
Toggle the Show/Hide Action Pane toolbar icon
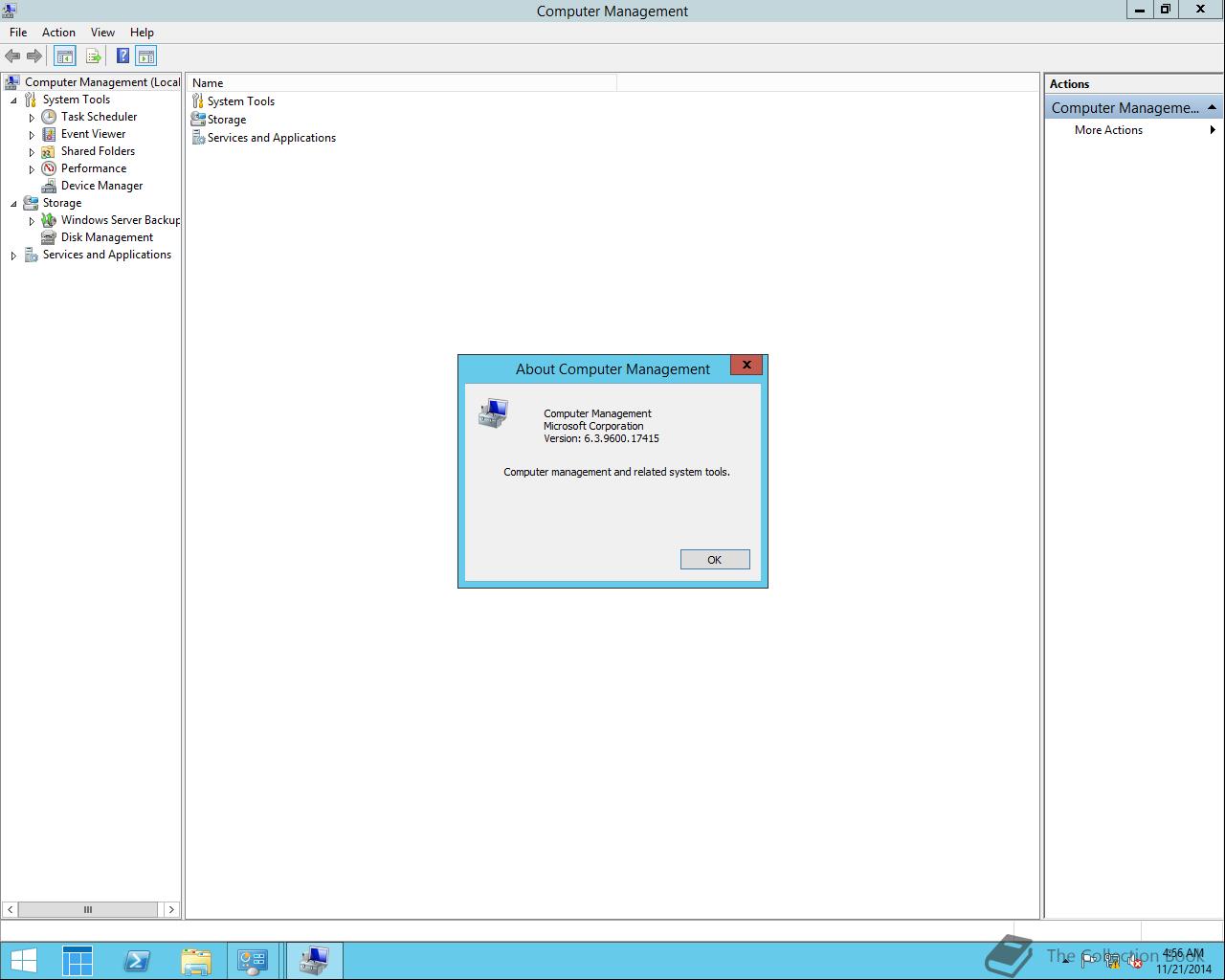click(145, 56)
